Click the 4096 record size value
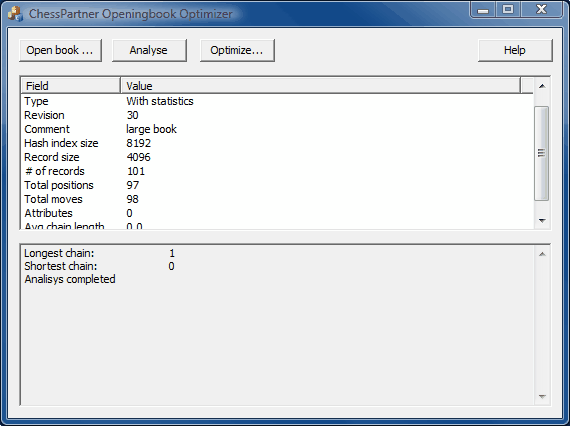 139,157
